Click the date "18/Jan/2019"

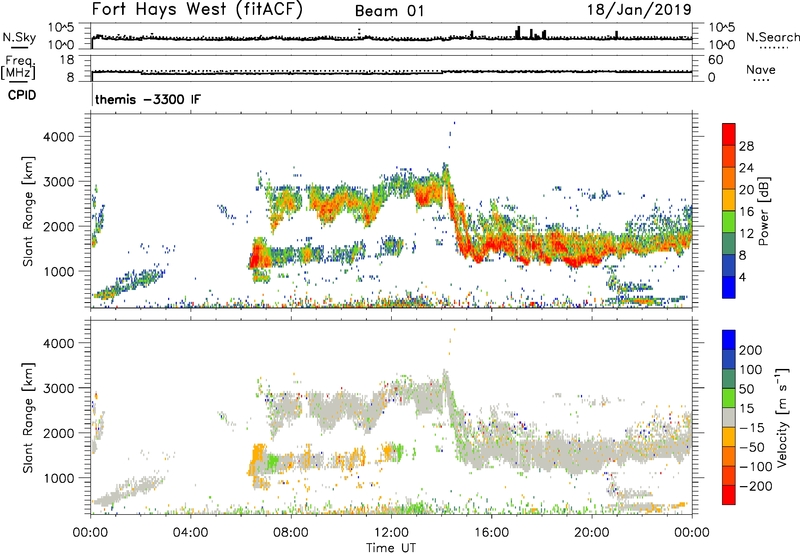click(x=639, y=10)
